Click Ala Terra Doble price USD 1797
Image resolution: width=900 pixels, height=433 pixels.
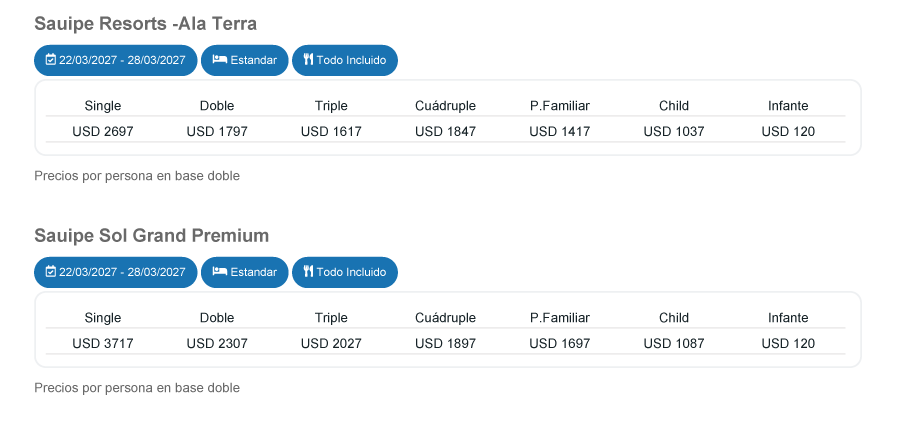point(217,132)
